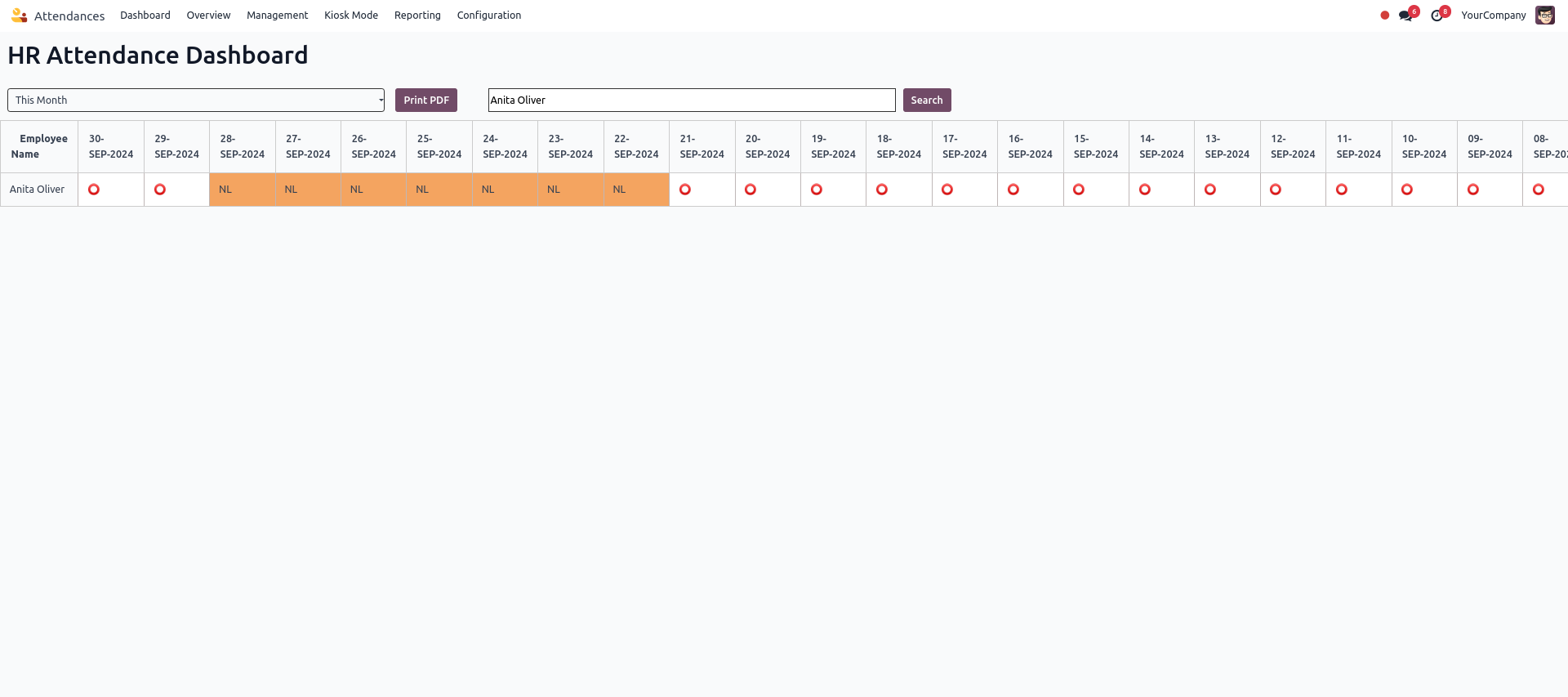
Task: Click the Print PDF button
Action: tap(425, 101)
